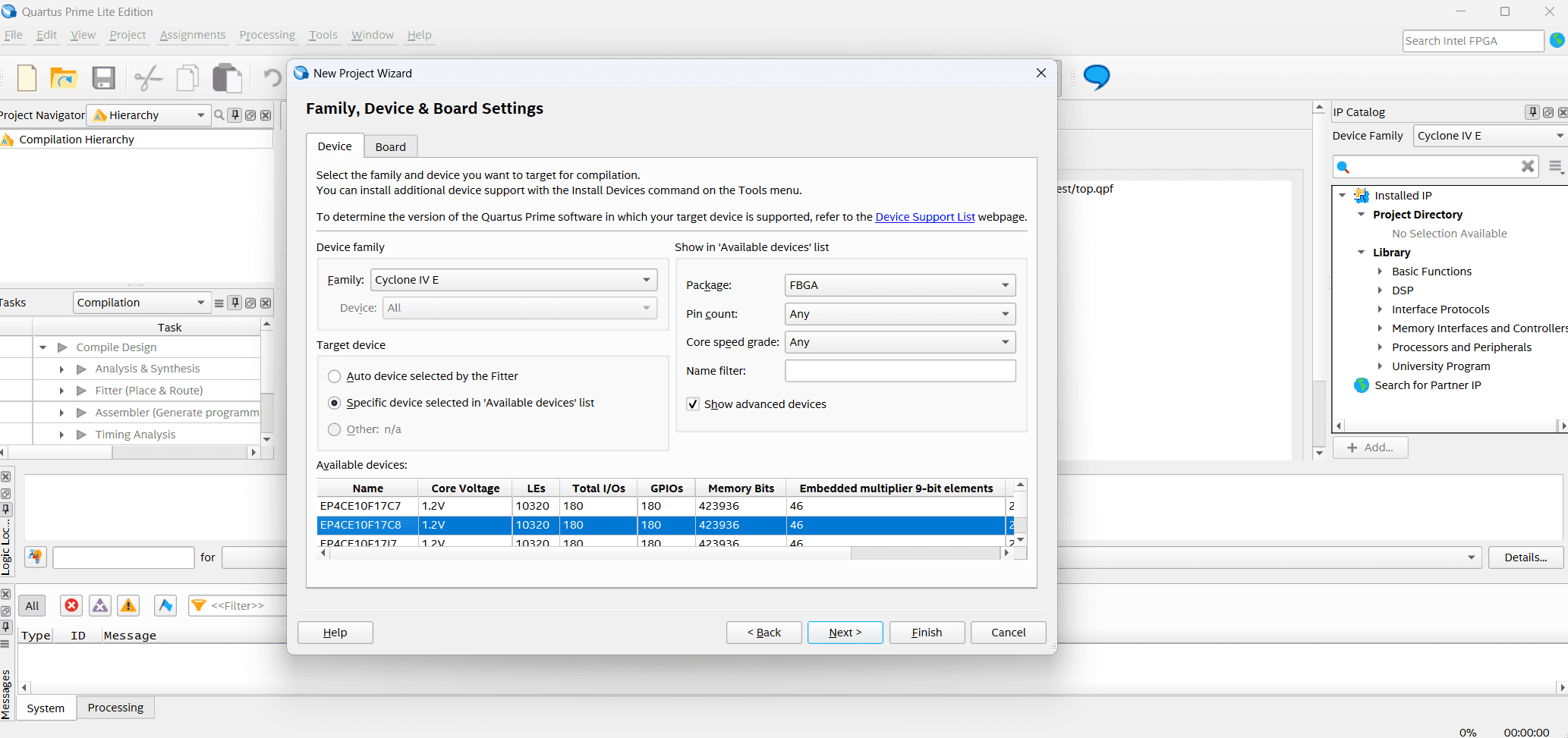Click the blue speech bubble icon

[1096, 77]
